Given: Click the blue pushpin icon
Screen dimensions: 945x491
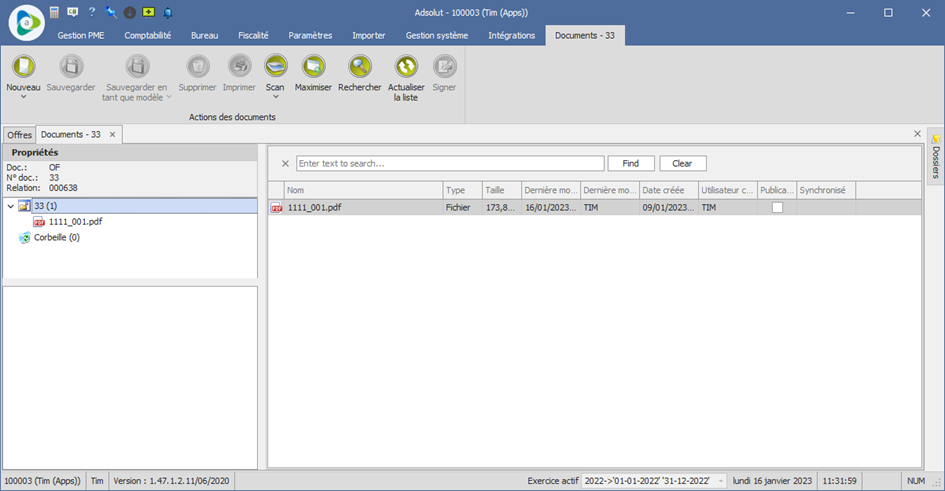Looking at the screenshot, I should coord(110,12).
